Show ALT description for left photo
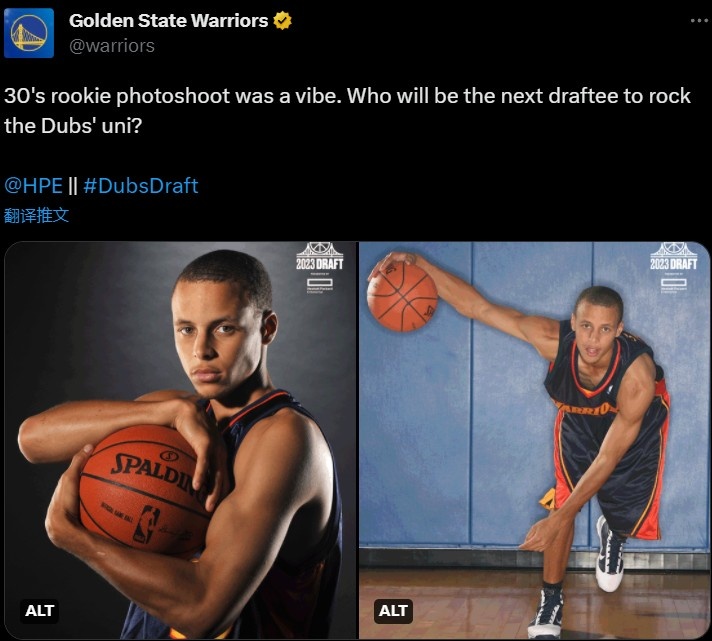This screenshot has height=641, width=712. 40,609
